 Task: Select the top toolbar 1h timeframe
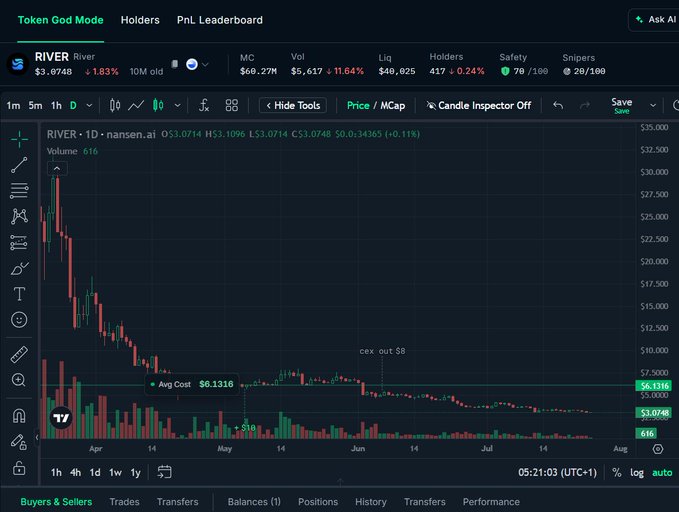(x=56, y=105)
